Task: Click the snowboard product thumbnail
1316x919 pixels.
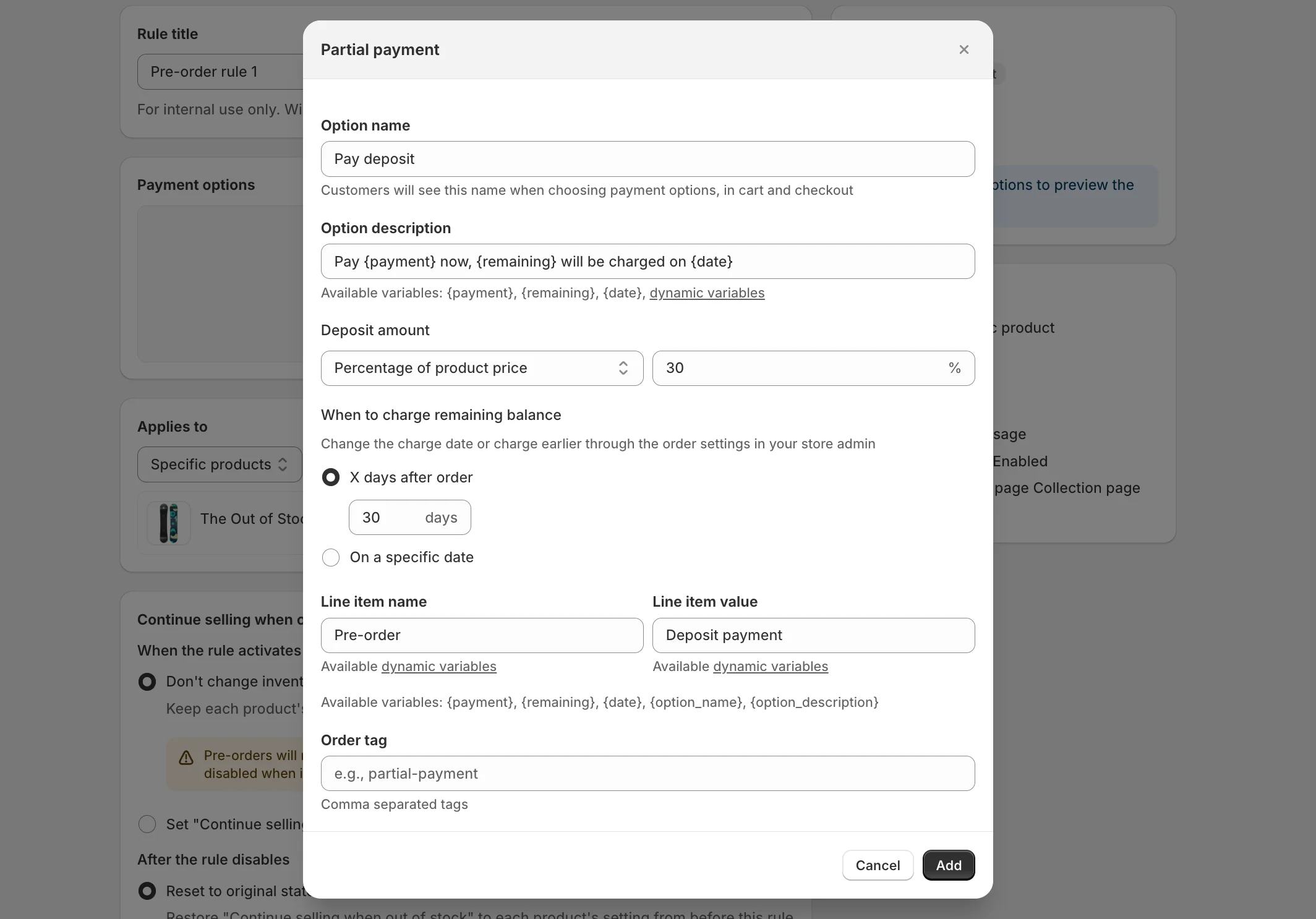Action: 168,523
